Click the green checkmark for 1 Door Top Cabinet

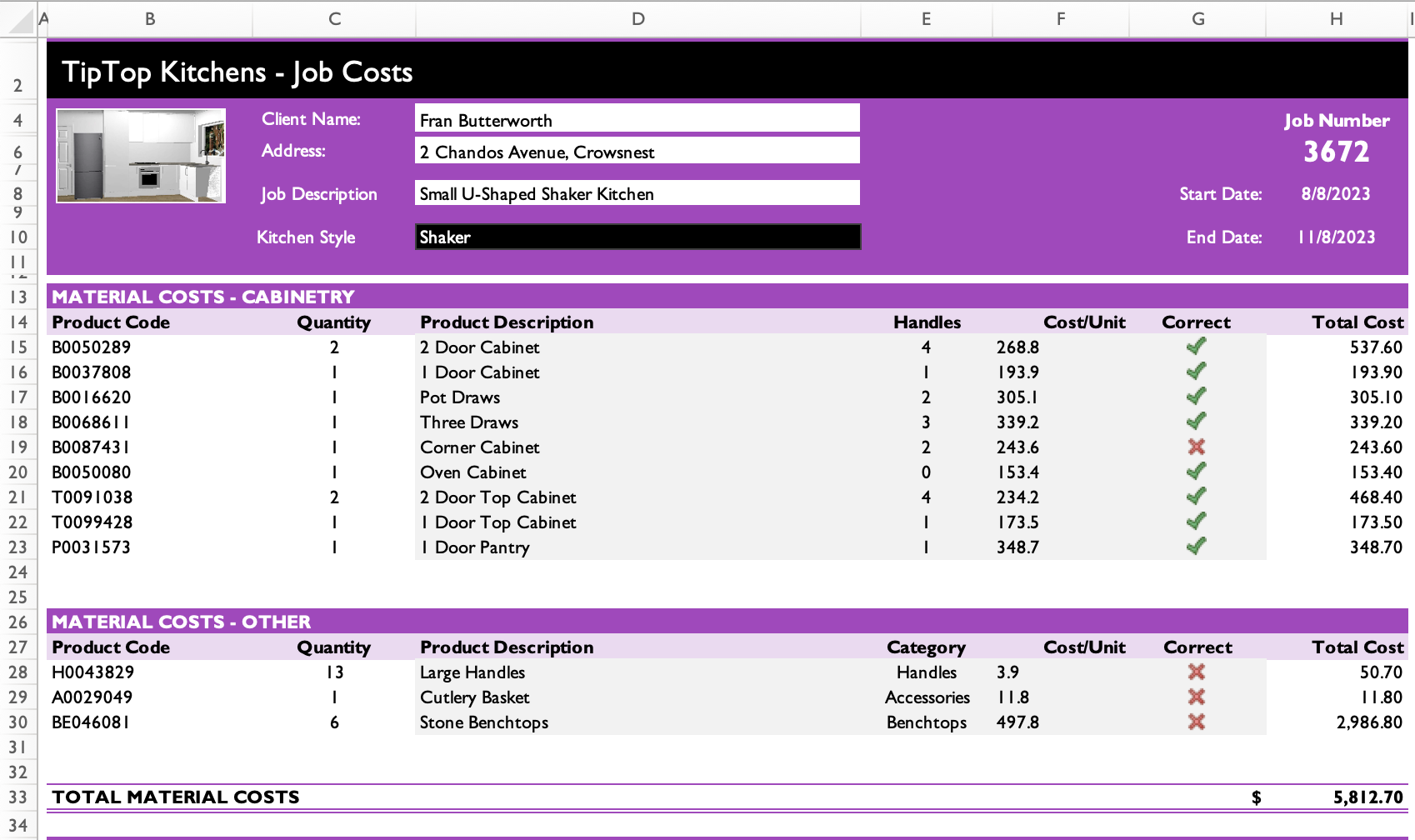click(x=1197, y=521)
